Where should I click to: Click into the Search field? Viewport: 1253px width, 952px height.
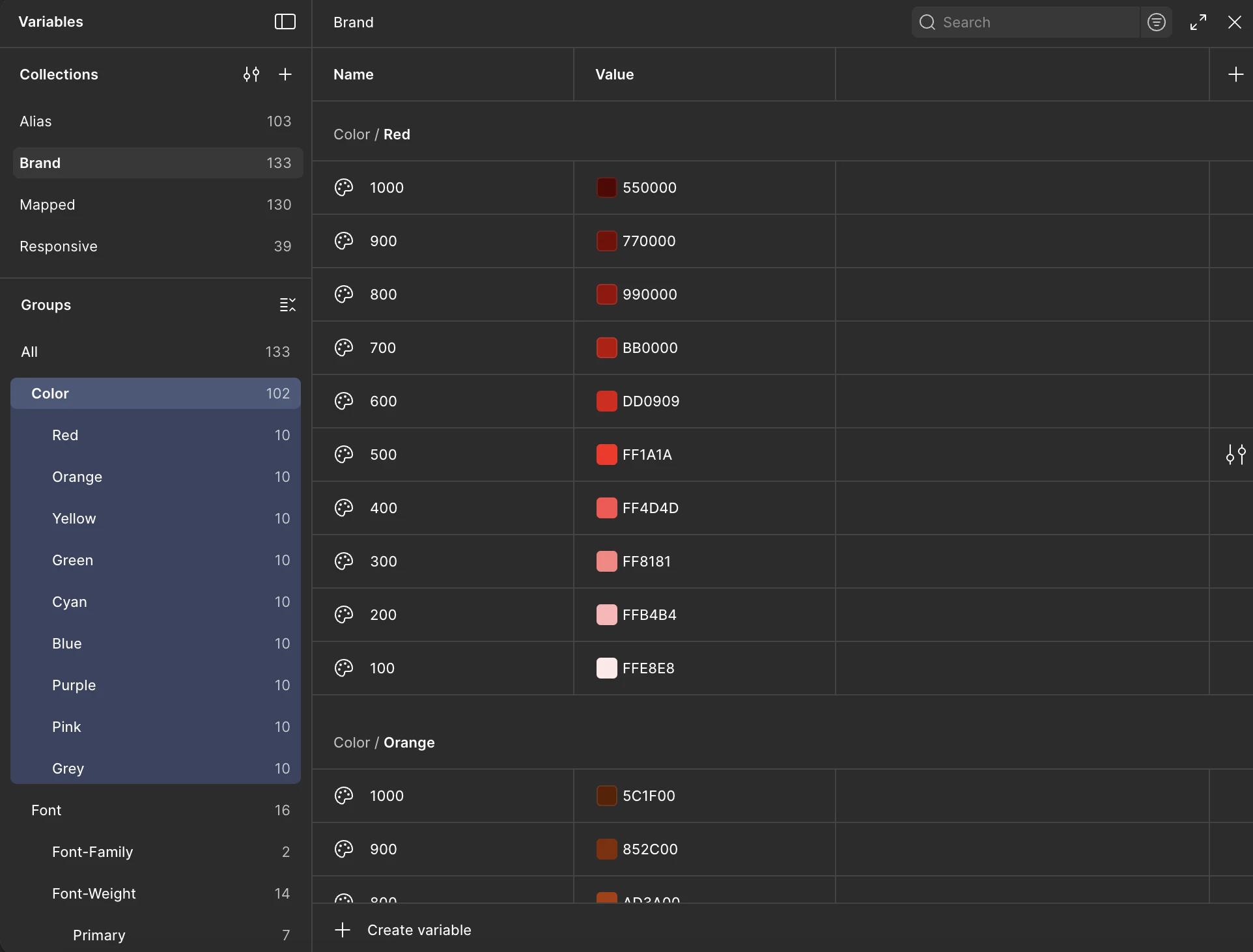tap(1026, 22)
